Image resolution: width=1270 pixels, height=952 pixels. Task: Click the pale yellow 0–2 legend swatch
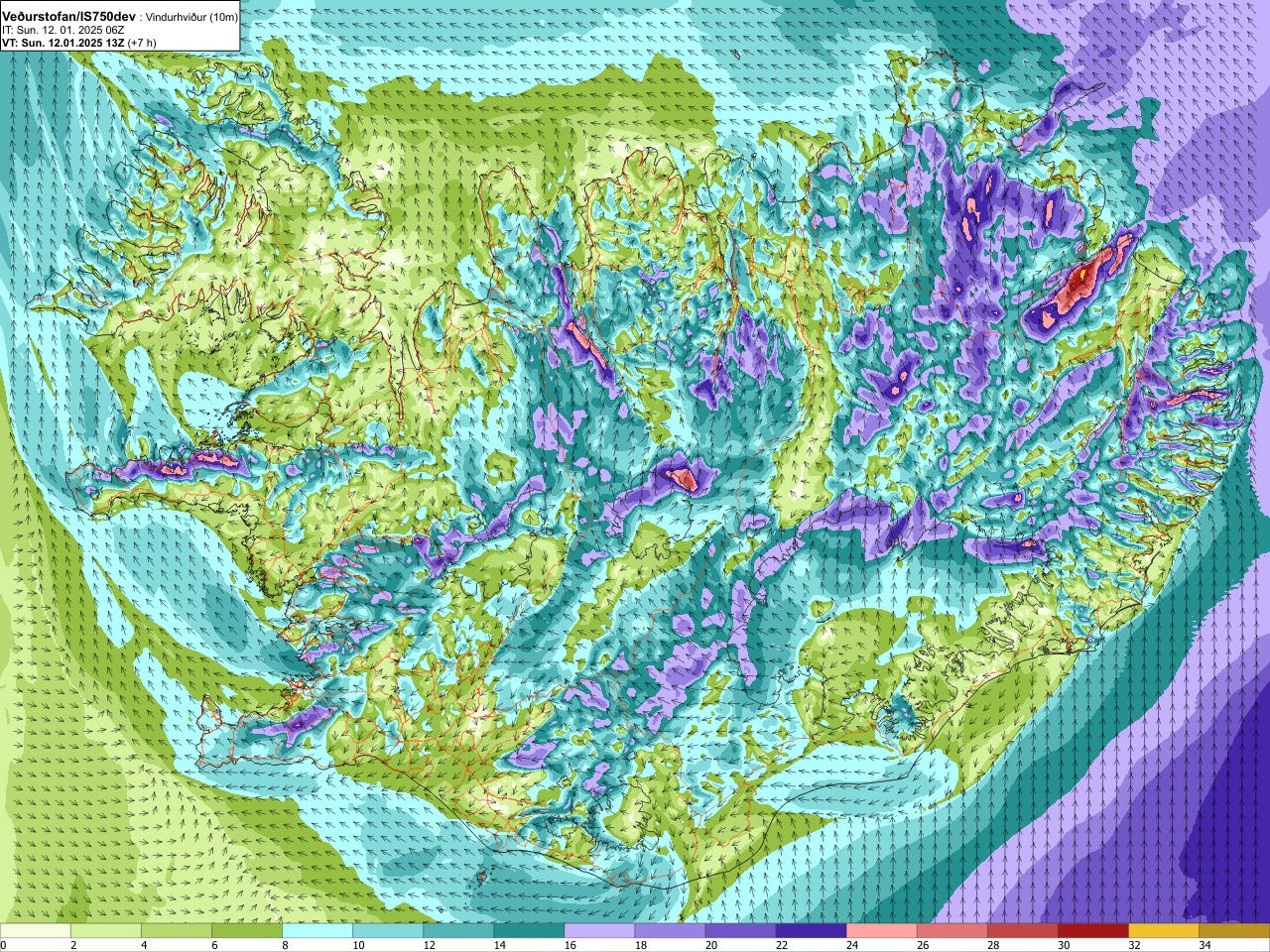coord(36,931)
